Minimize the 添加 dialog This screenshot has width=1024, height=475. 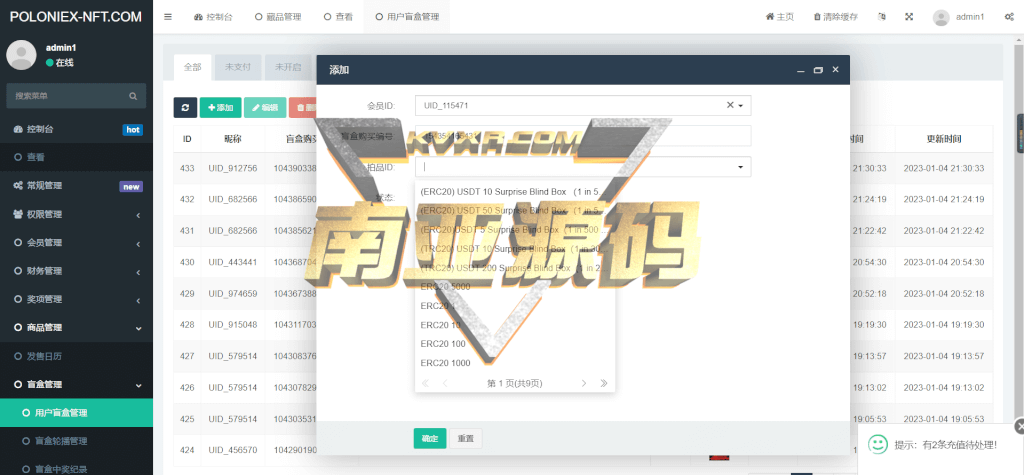[x=800, y=70]
